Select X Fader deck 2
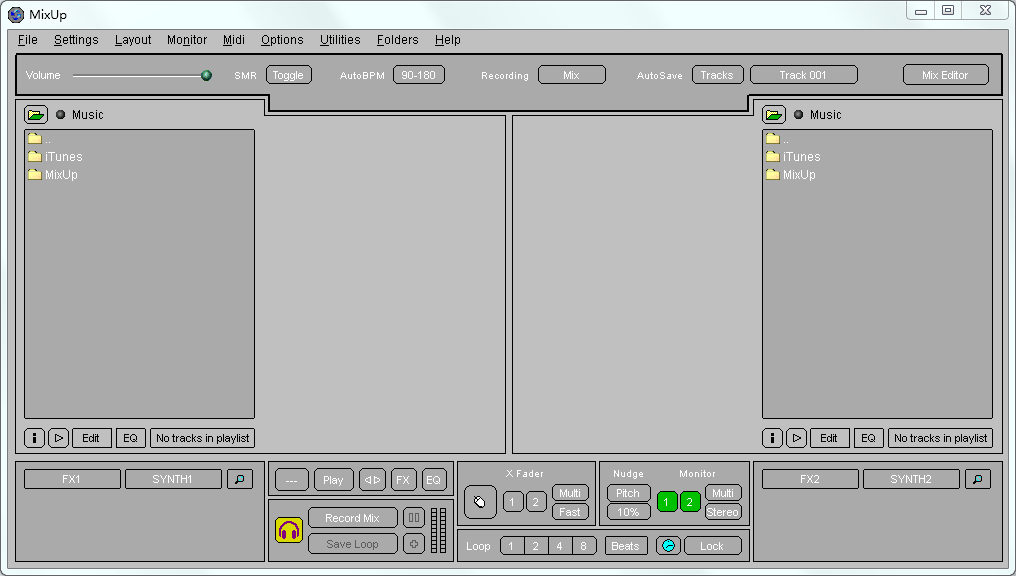The height and width of the screenshot is (576, 1016). pyautogui.click(x=536, y=502)
